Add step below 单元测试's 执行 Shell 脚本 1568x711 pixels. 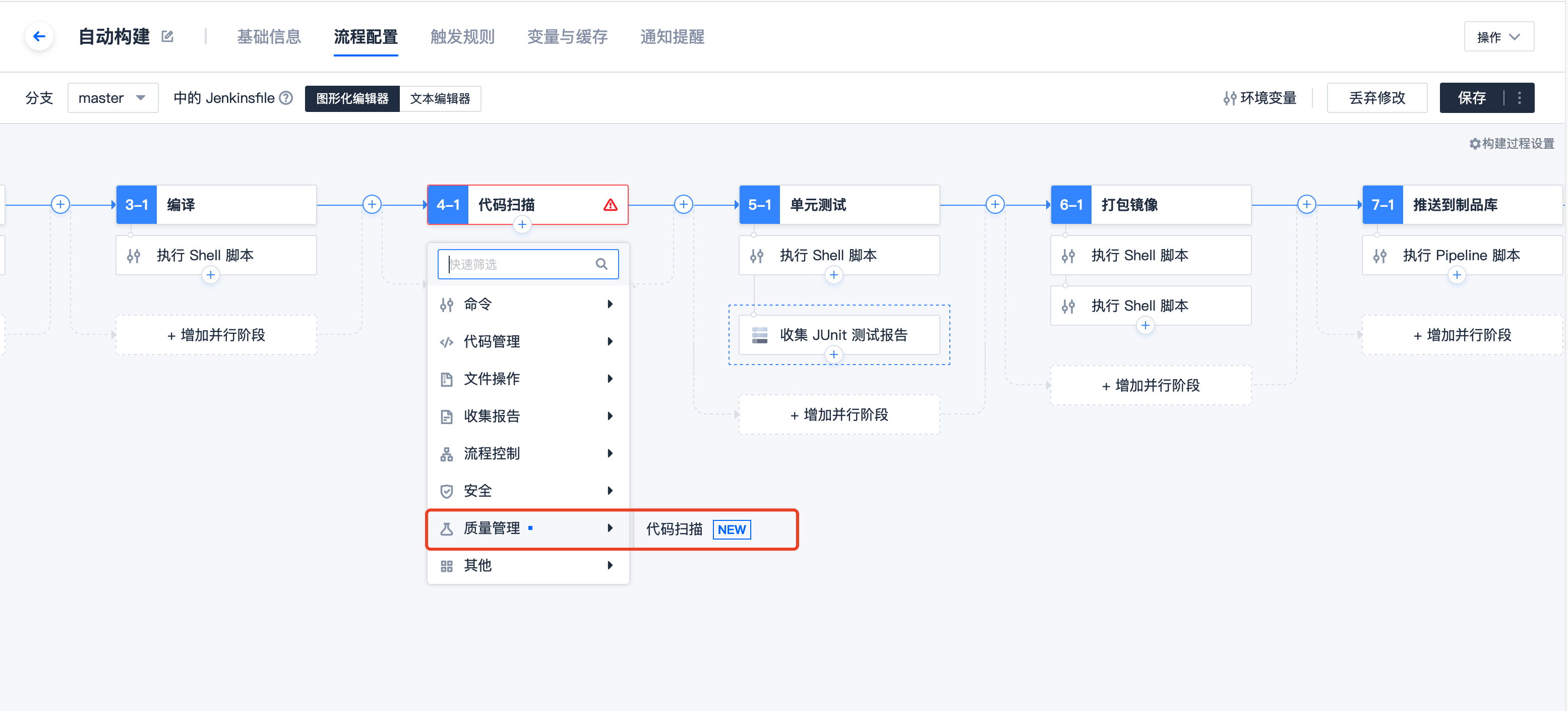834,275
